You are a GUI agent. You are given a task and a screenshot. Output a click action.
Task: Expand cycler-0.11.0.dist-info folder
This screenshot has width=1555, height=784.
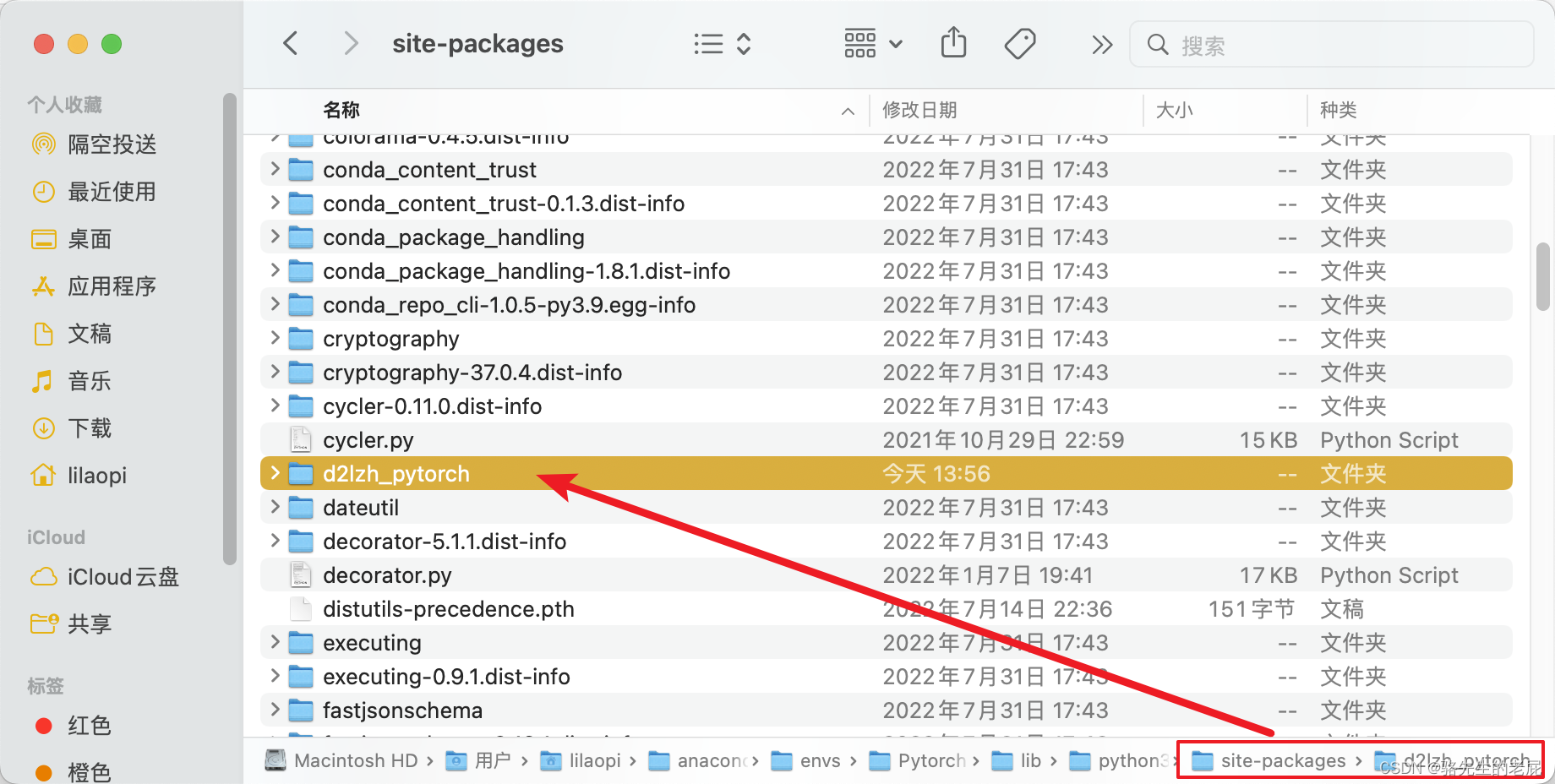click(x=275, y=406)
